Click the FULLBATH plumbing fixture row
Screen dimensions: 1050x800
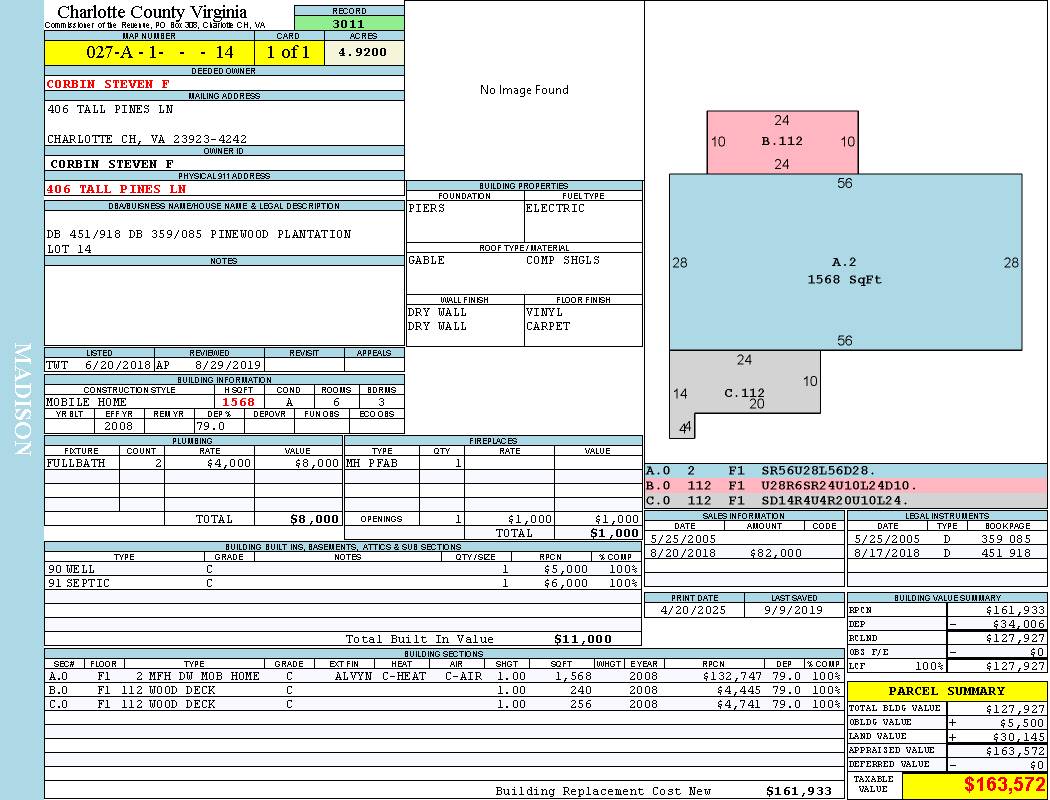[193, 464]
